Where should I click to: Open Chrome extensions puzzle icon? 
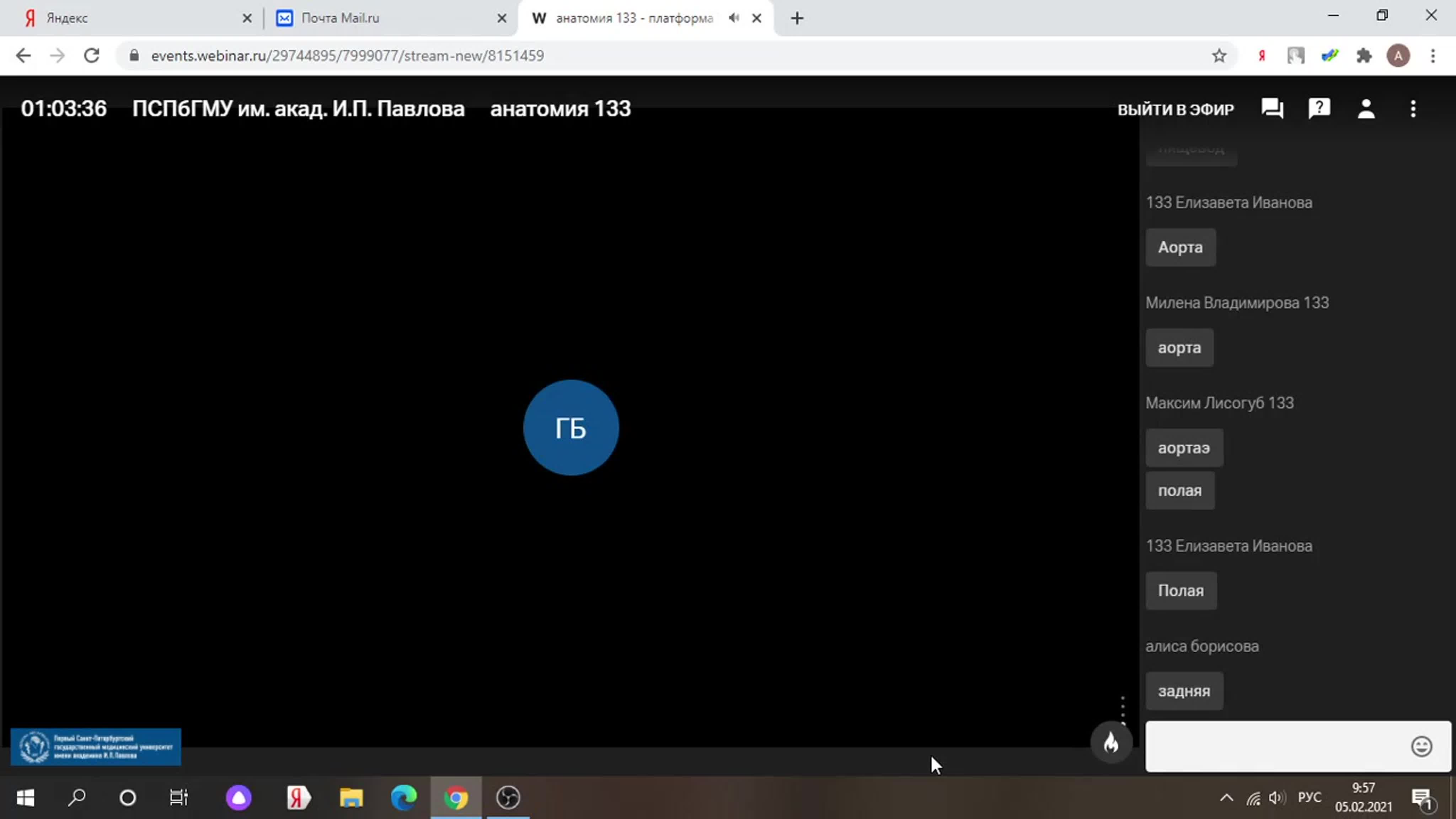pyautogui.click(x=1364, y=55)
